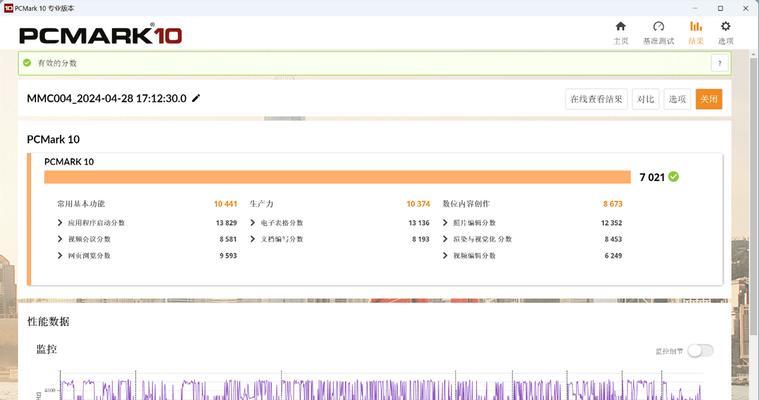Click the 有效的分数 banner text
The image size is (759, 400).
pos(57,63)
